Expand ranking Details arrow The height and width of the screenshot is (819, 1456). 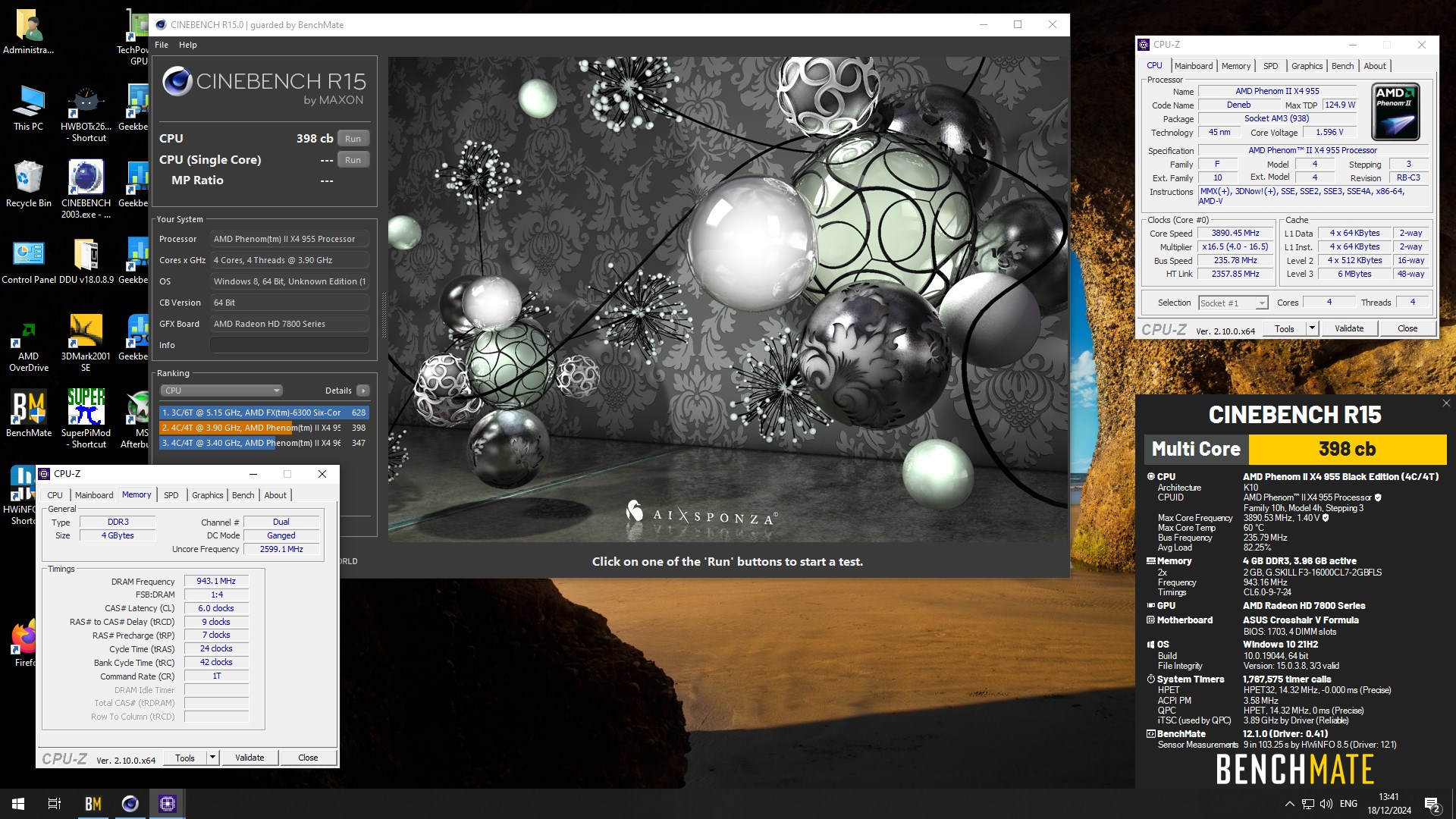(363, 391)
